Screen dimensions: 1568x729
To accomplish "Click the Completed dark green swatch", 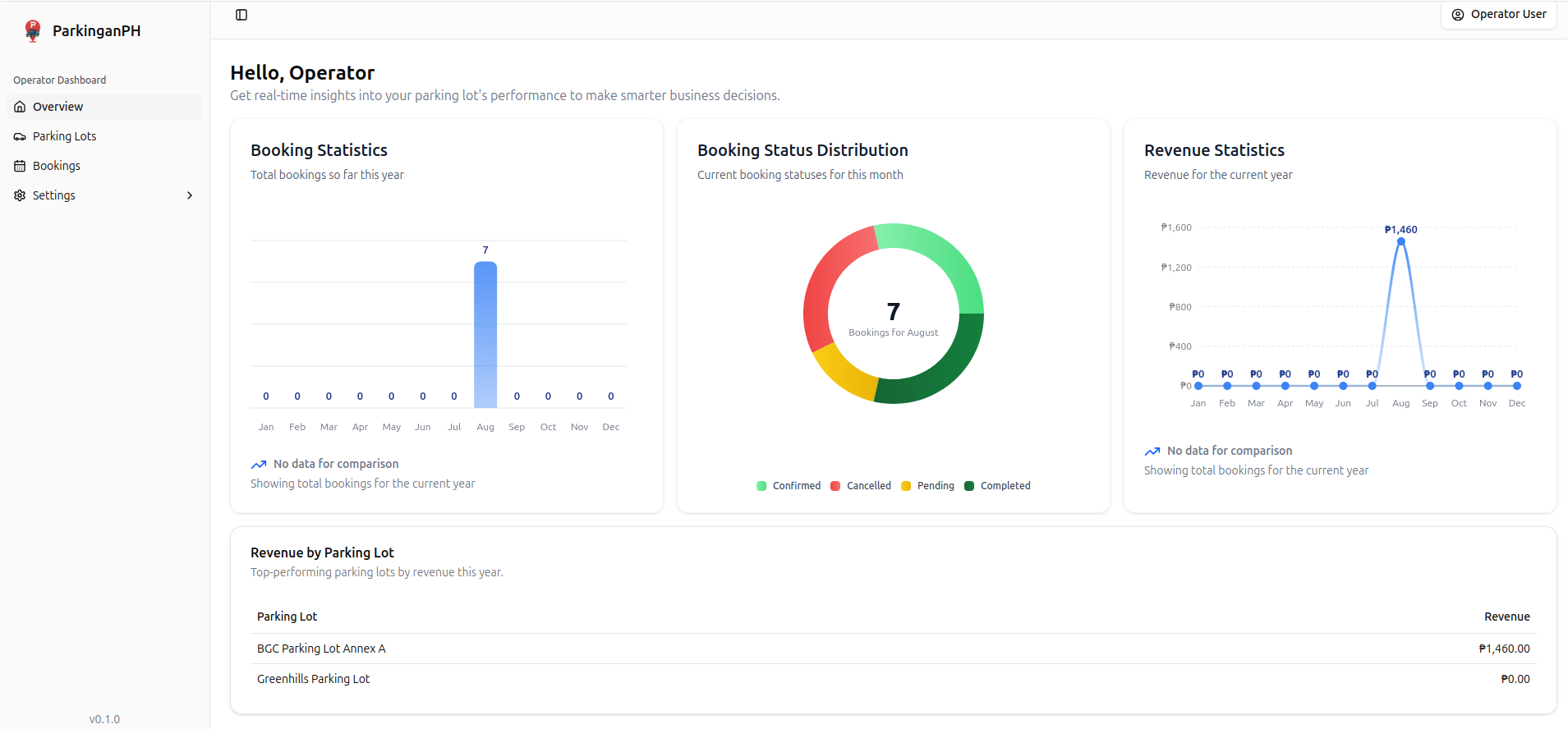I will [969, 486].
